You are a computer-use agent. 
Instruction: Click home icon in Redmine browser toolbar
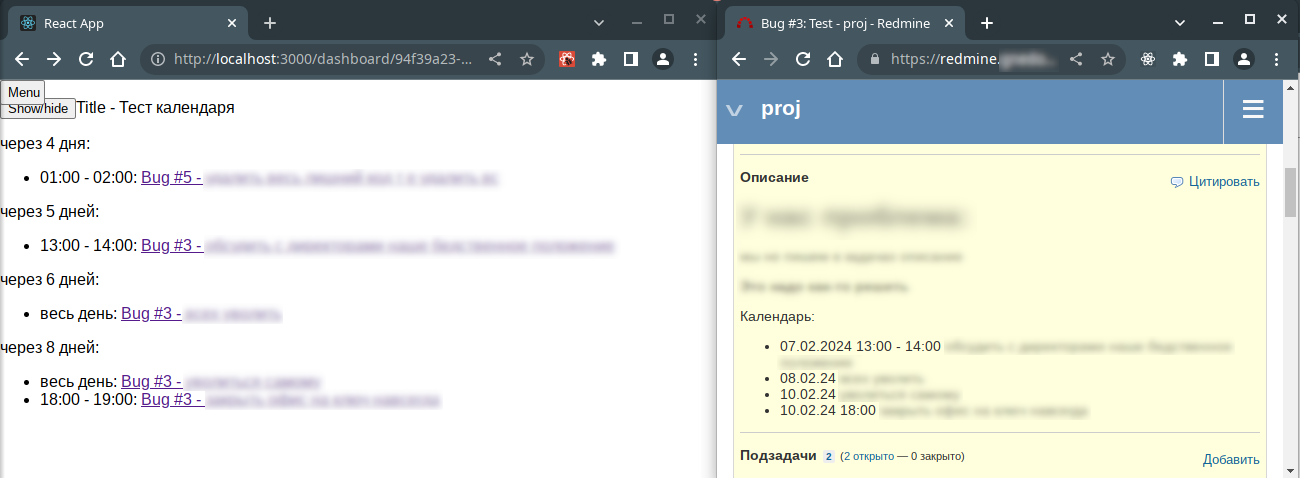(x=834, y=59)
